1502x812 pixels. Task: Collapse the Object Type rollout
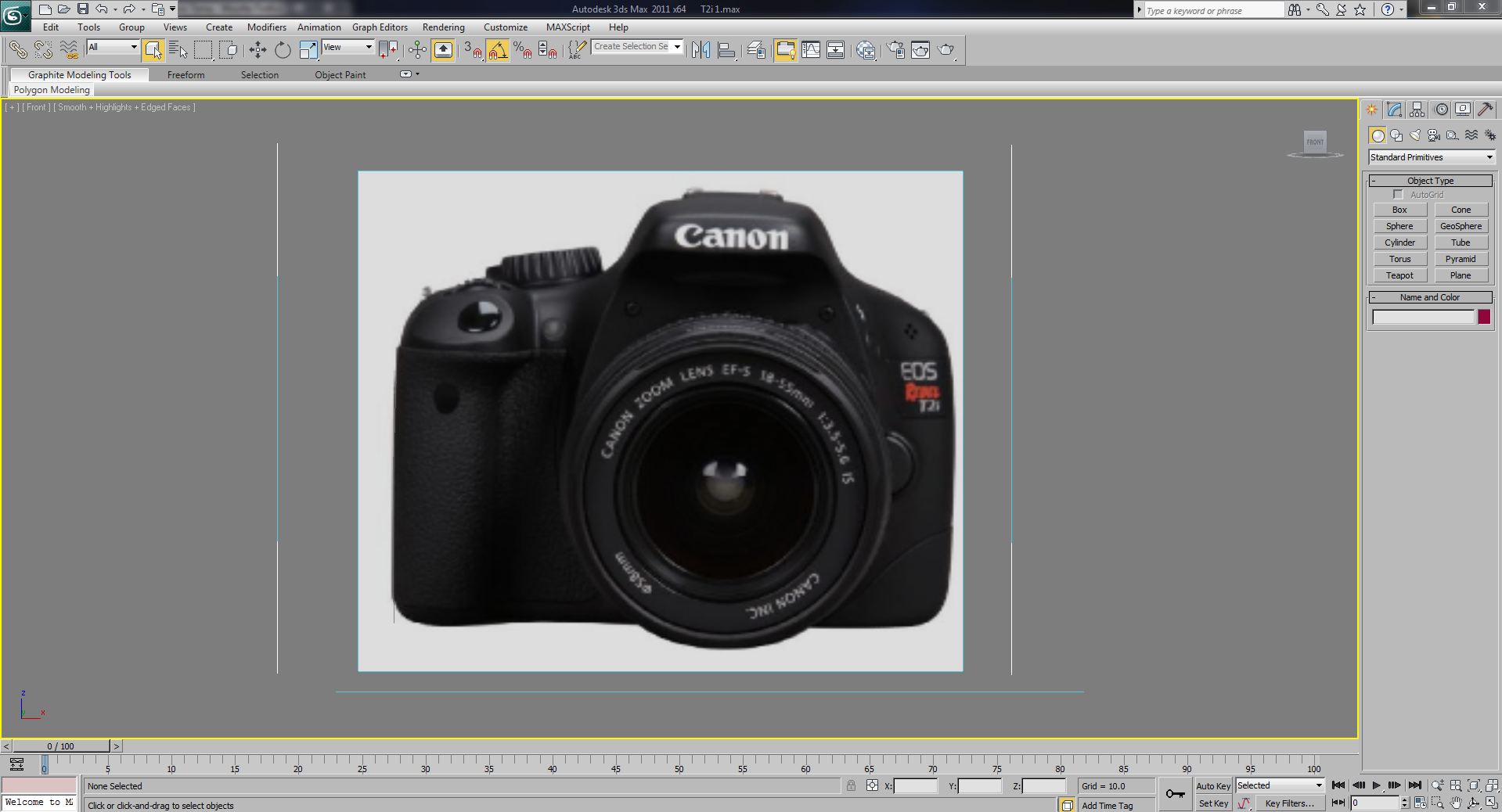click(x=1430, y=181)
